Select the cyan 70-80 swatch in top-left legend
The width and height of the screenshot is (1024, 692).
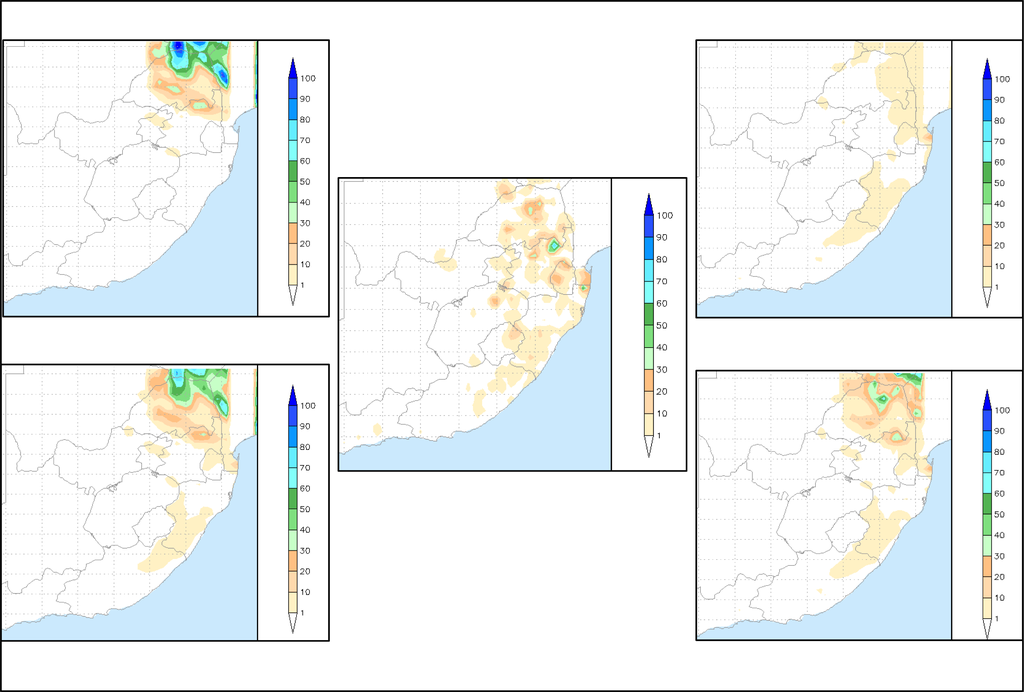pos(293,130)
